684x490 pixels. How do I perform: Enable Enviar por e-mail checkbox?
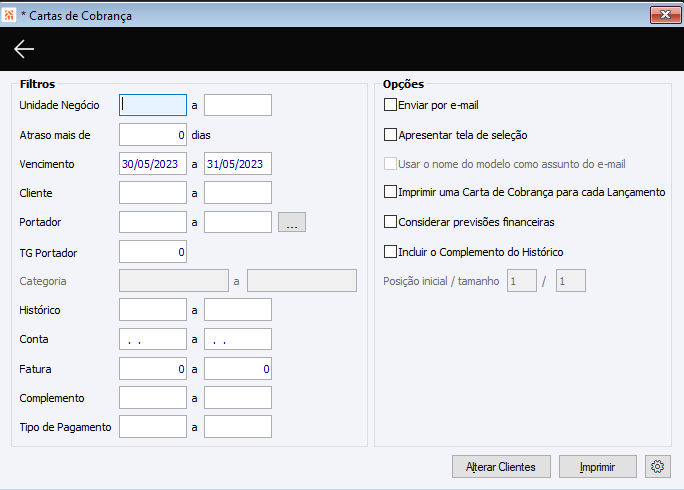coord(391,105)
